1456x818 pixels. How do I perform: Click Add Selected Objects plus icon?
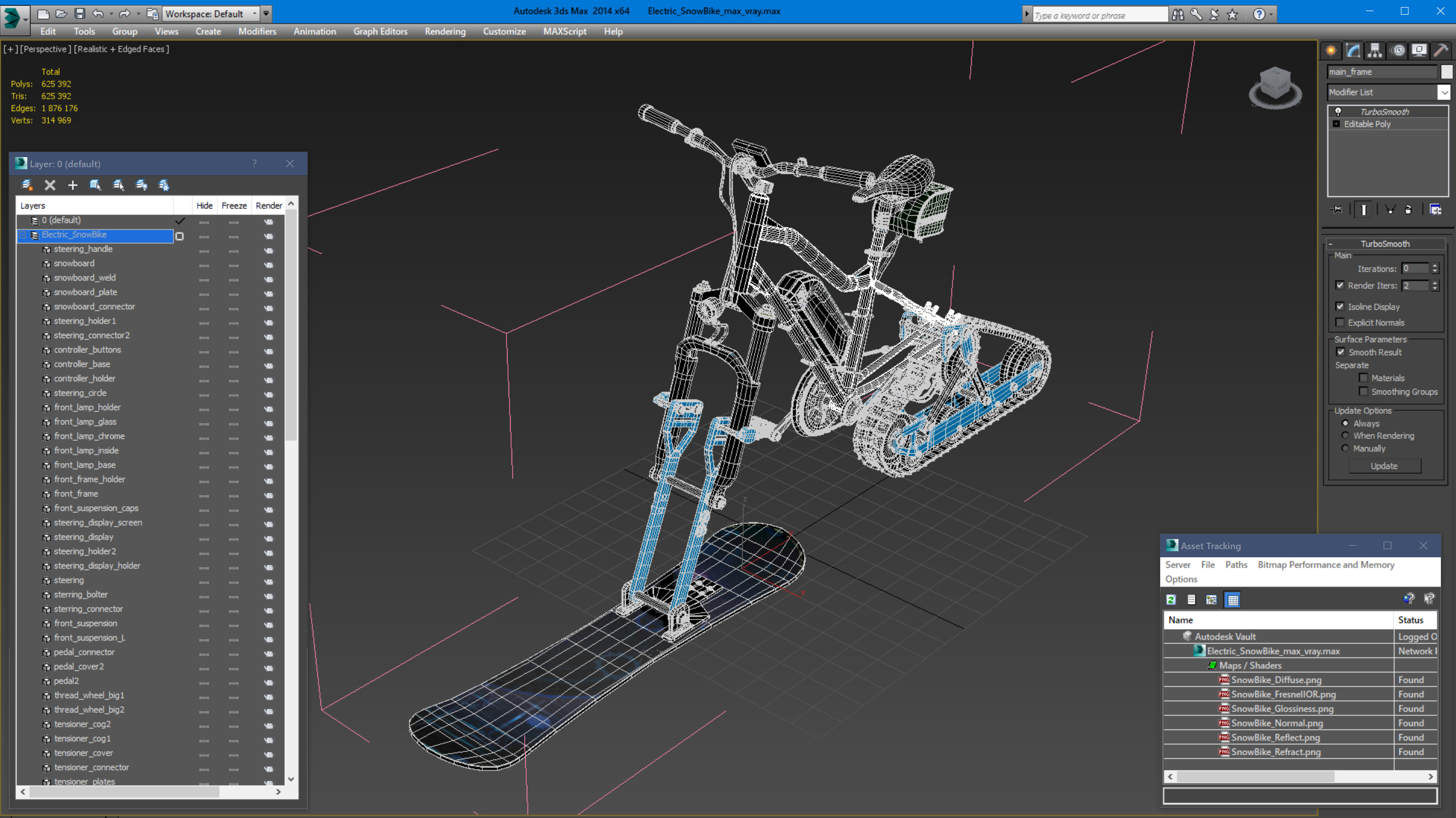coord(72,185)
